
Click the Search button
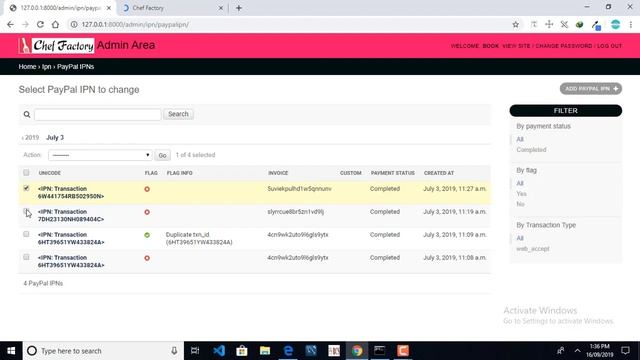tap(178, 114)
